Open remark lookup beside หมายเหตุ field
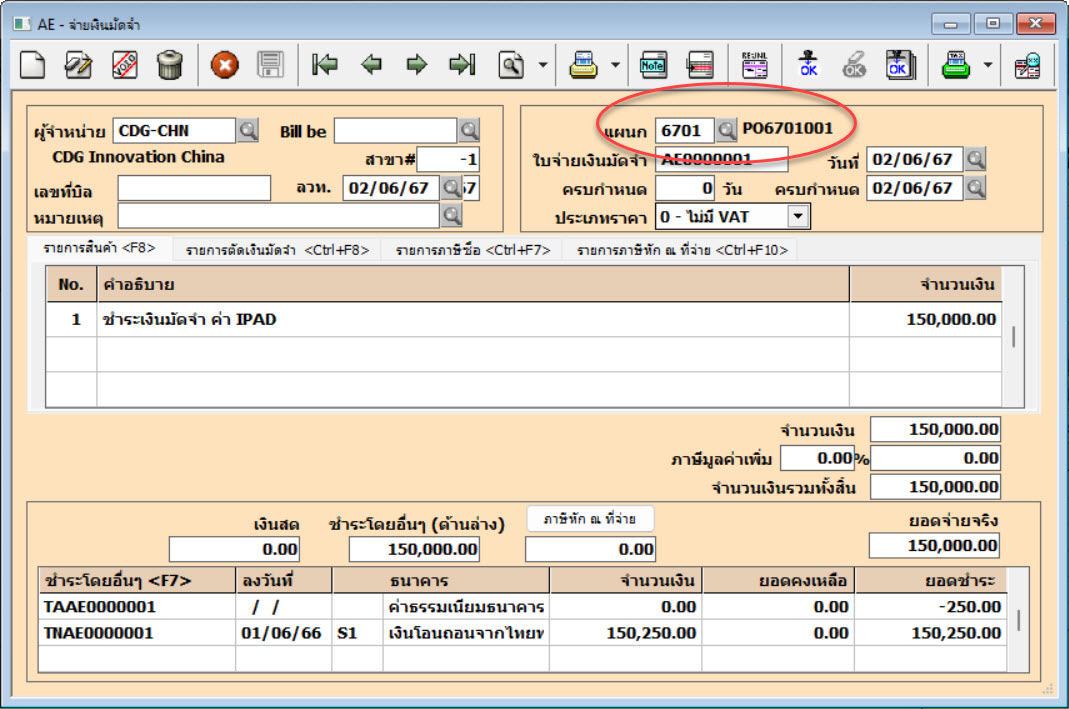The height and width of the screenshot is (709, 1069). (x=451, y=216)
